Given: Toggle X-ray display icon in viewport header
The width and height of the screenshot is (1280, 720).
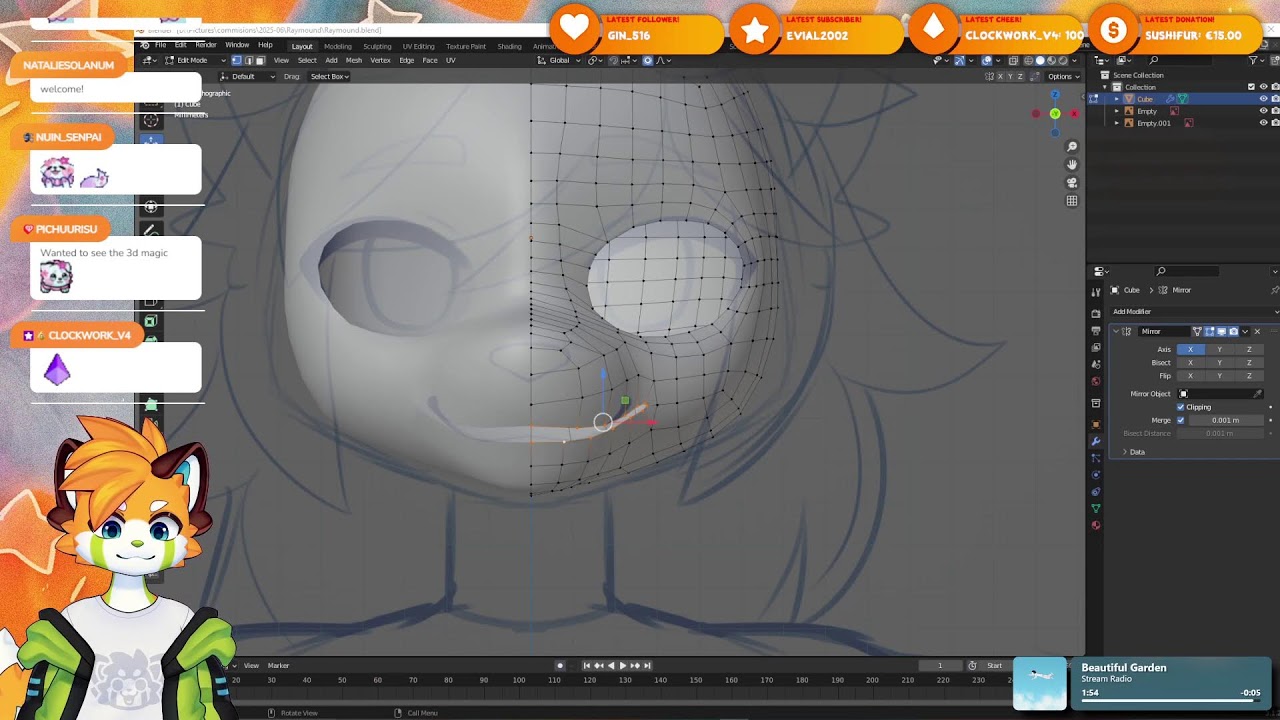Looking at the screenshot, I should coord(1013,60).
